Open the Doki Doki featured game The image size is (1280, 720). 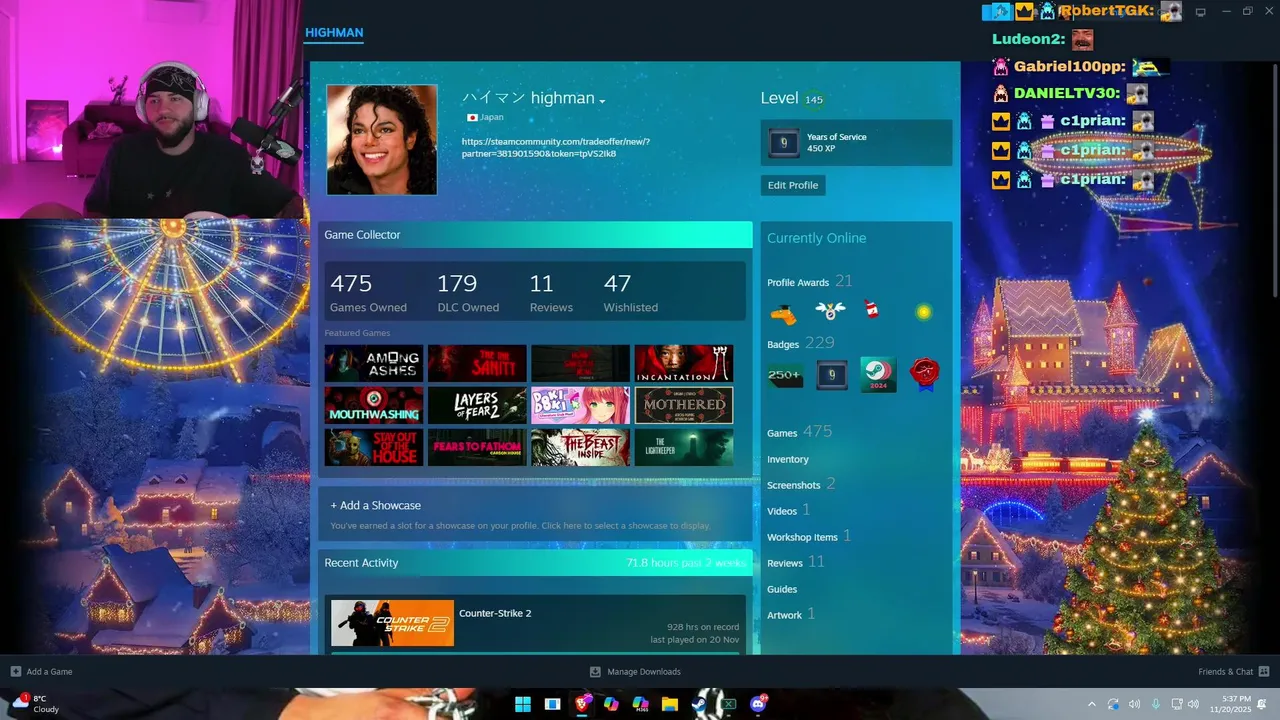point(580,405)
